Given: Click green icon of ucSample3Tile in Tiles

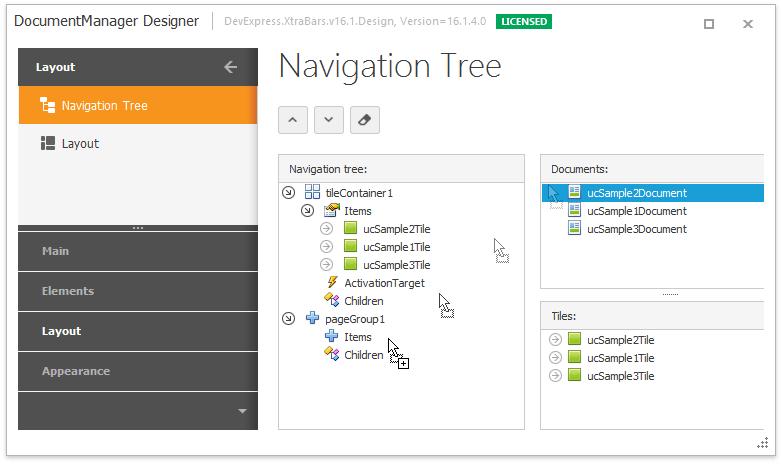Looking at the screenshot, I should click(575, 375).
